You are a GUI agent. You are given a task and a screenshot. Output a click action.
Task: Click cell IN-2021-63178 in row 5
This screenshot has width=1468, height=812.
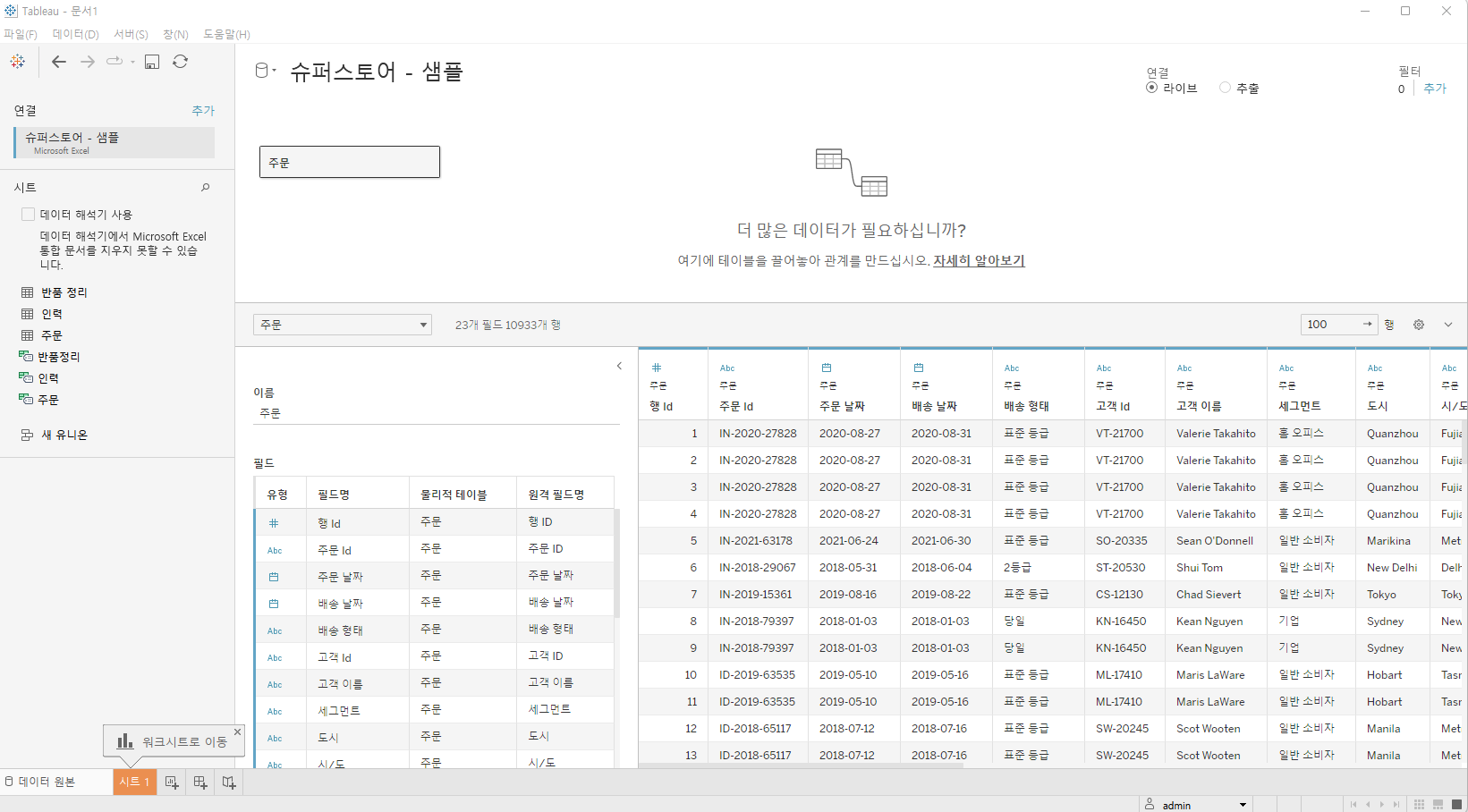point(758,541)
